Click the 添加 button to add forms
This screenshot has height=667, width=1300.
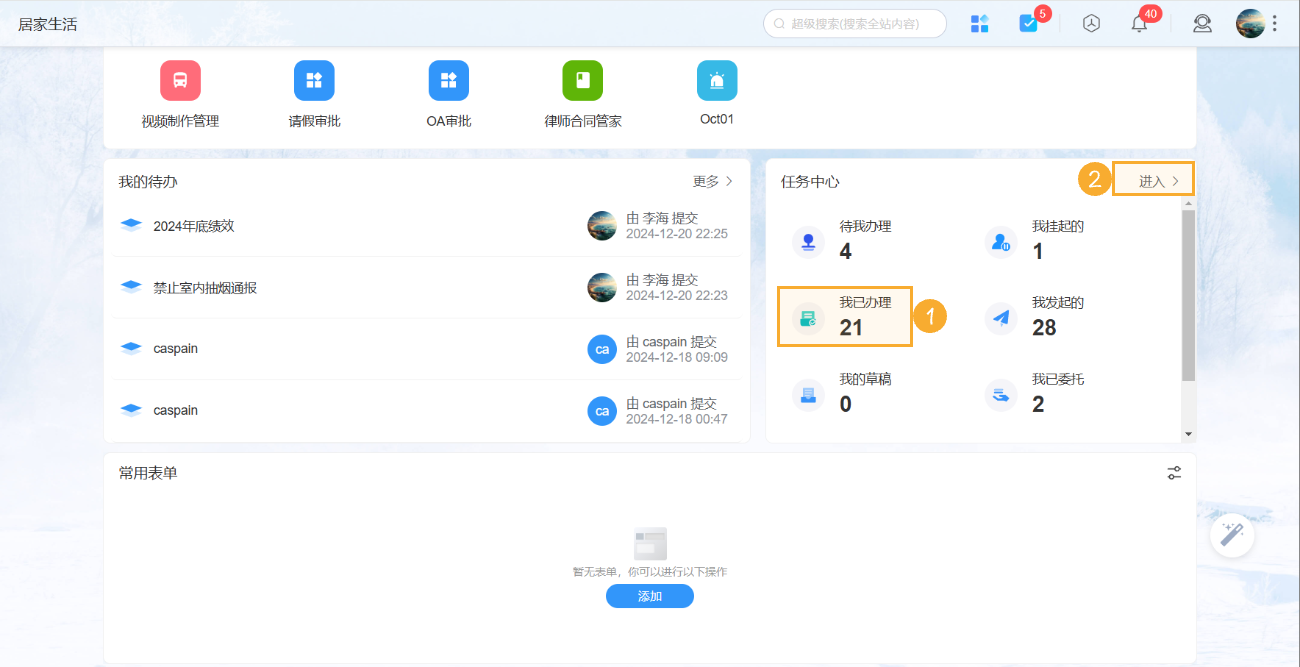coord(649,596)
